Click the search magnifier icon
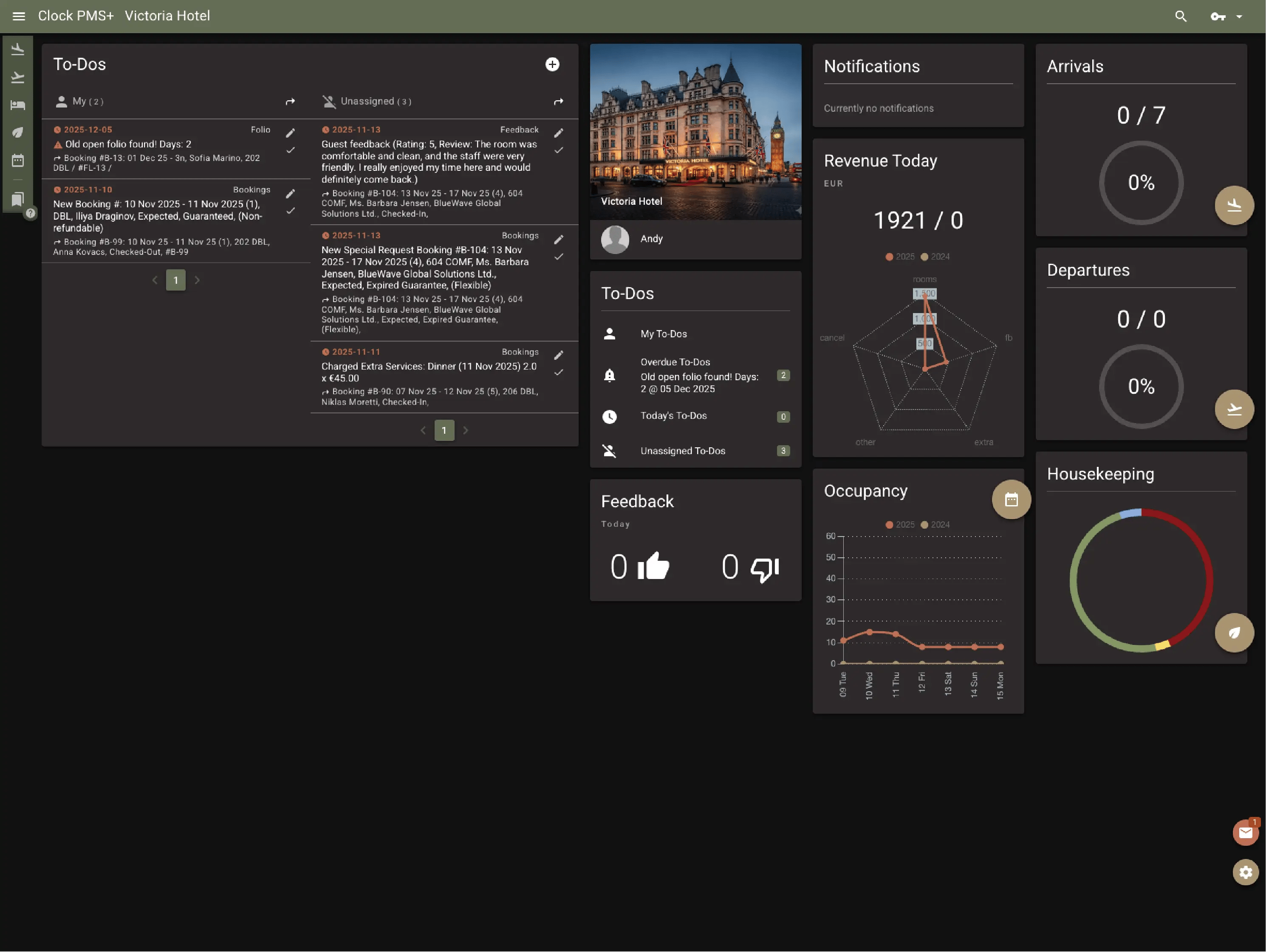Screen dimensions: 1266x952 [1181, 16]
